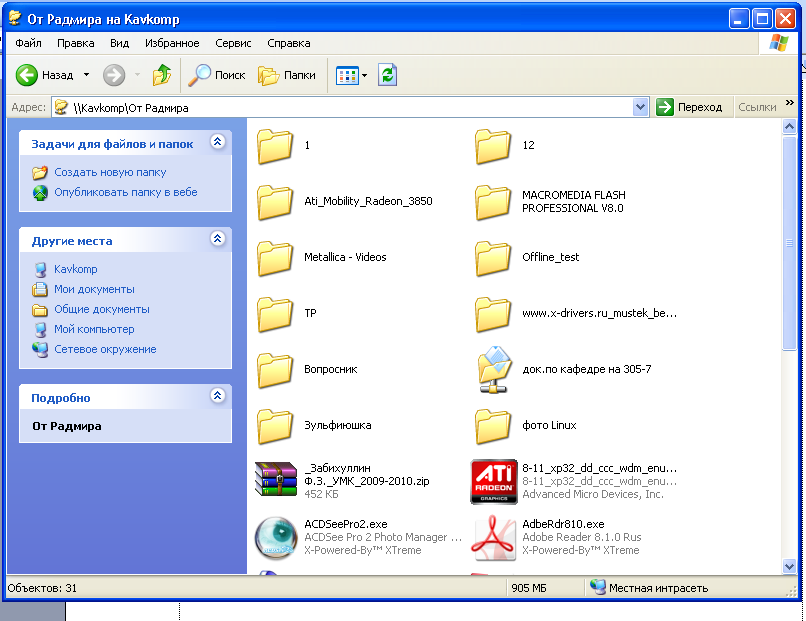Viewport: 806px width, 621px height.
Task: Select the Offline_test folder icon
Action: pyautogui.click(x=493, y=258)
